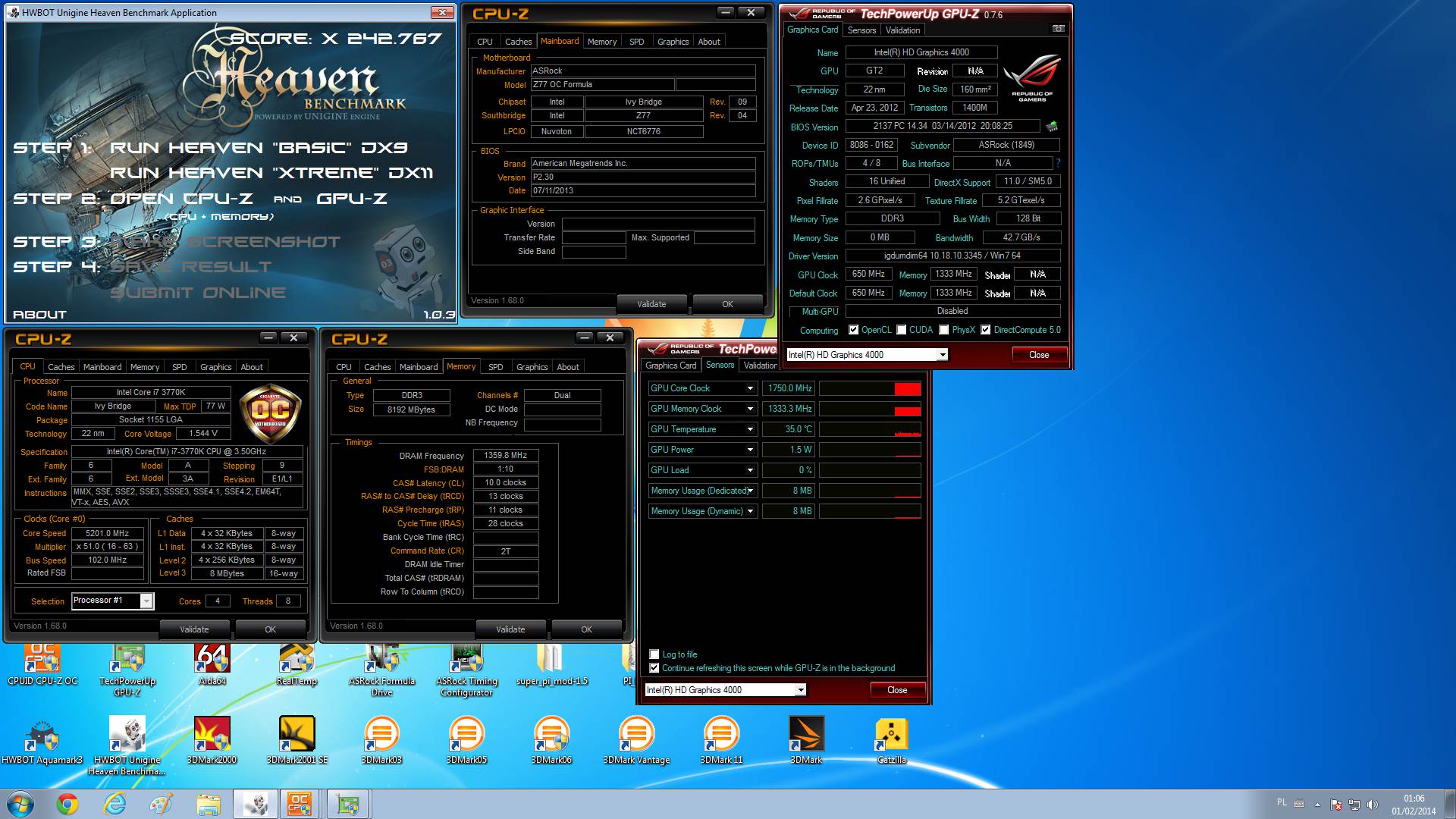This screenshot has width=1456, height=819.
Task: Show hidden tray icons arrow
Action: (1316, 804)
